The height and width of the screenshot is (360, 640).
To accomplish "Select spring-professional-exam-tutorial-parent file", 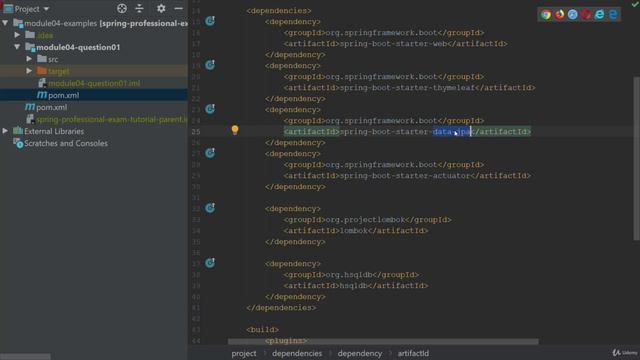I will click(112, 119).
